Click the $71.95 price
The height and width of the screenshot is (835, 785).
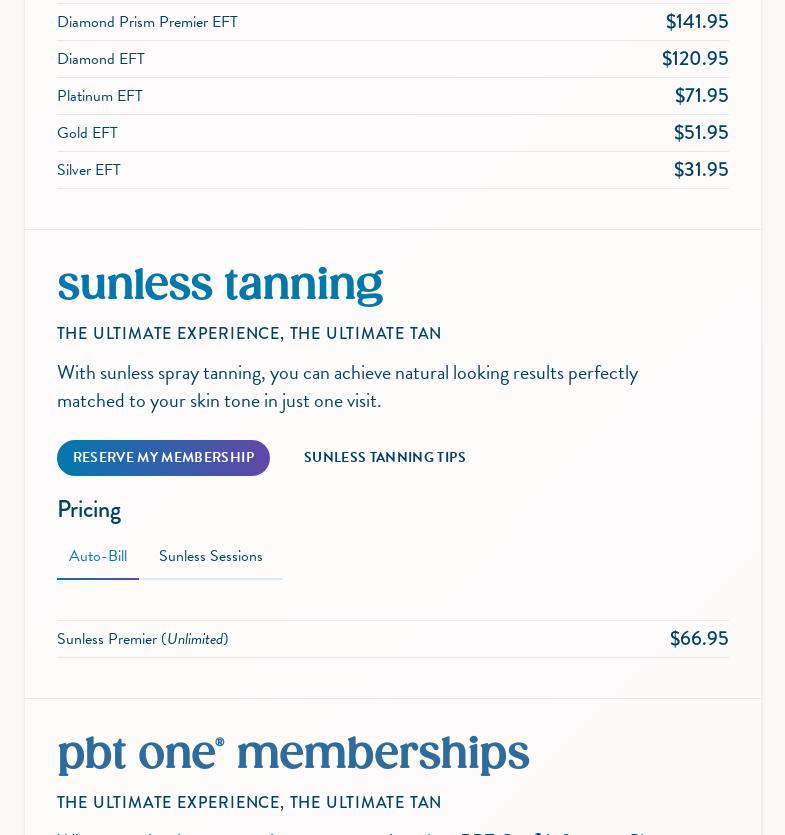tap(701, 96)
